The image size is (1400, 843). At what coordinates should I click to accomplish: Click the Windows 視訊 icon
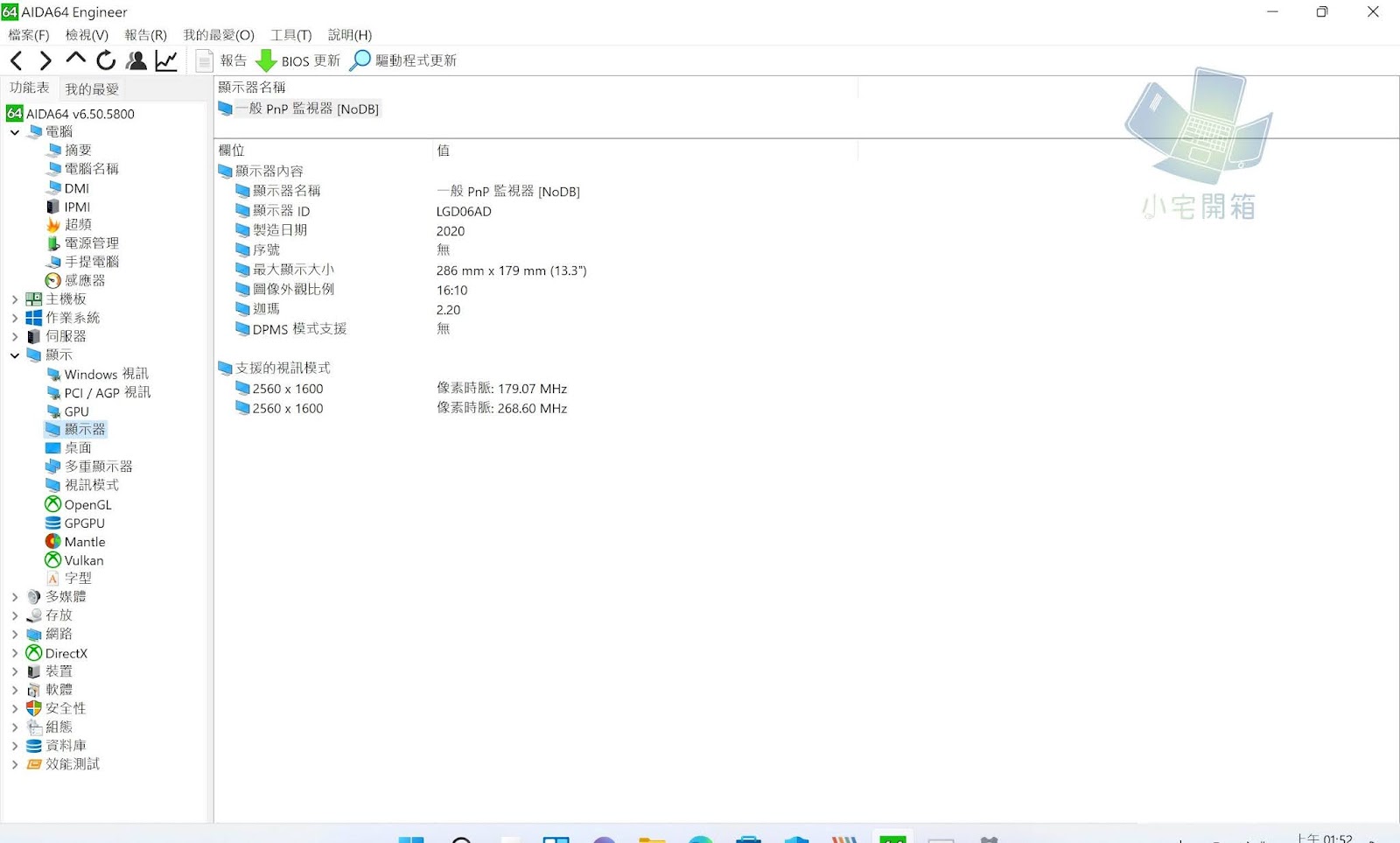[x=53, y=374]
